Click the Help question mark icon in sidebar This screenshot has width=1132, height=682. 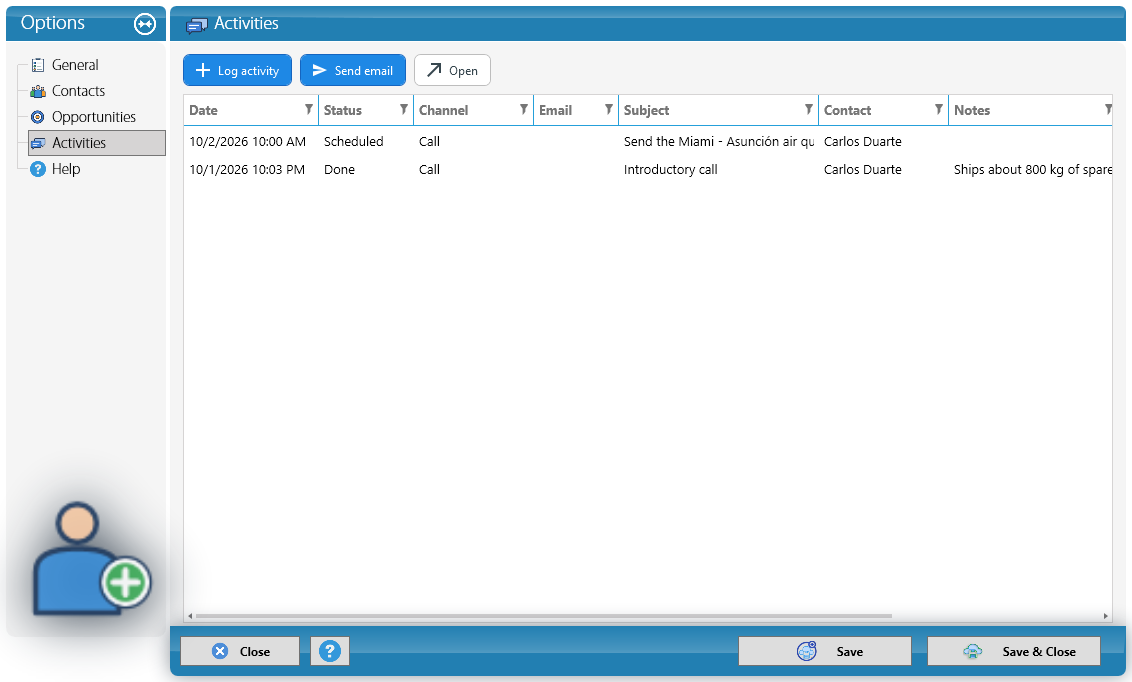click(x=38, y=169)
